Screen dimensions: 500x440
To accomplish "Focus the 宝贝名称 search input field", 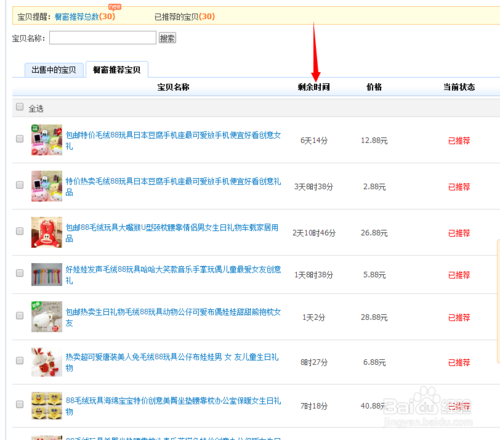I will [x=103, y=38].
